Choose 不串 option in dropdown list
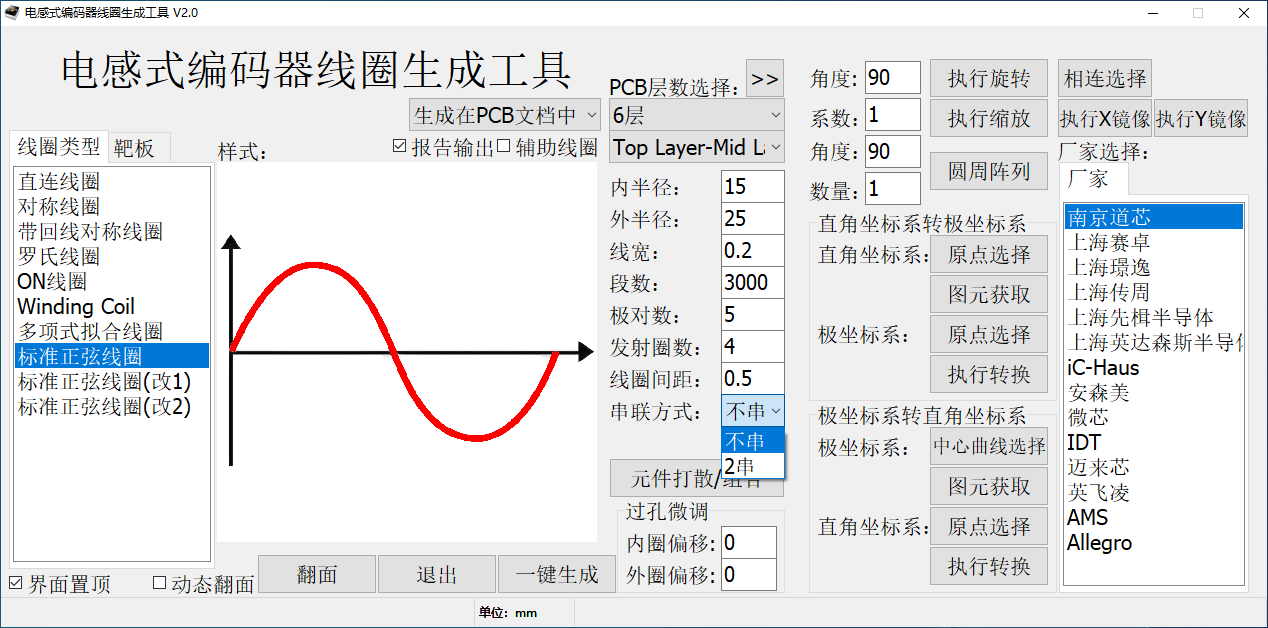This screenshot has height=628, width=1268. (x=753, y=441)
